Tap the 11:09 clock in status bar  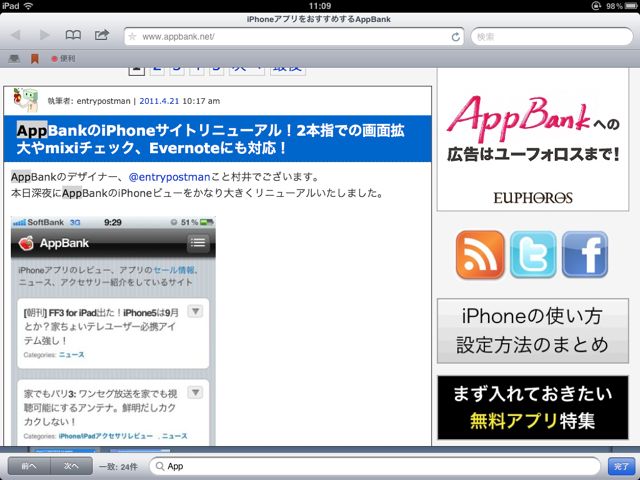pyautogui.click(x=320, y=6)
